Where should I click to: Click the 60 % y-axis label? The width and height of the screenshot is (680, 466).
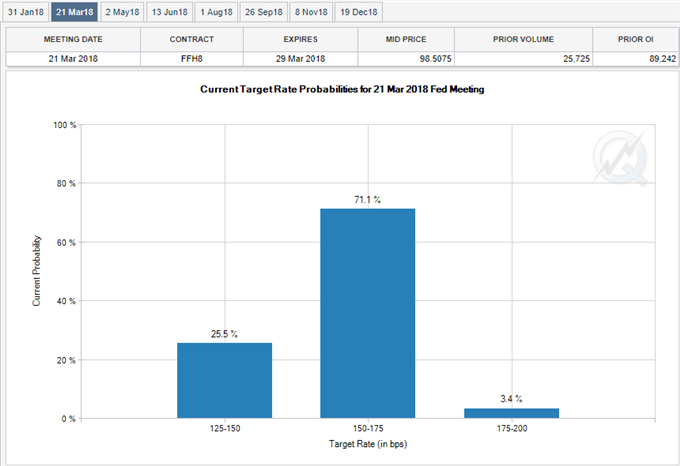66,242
